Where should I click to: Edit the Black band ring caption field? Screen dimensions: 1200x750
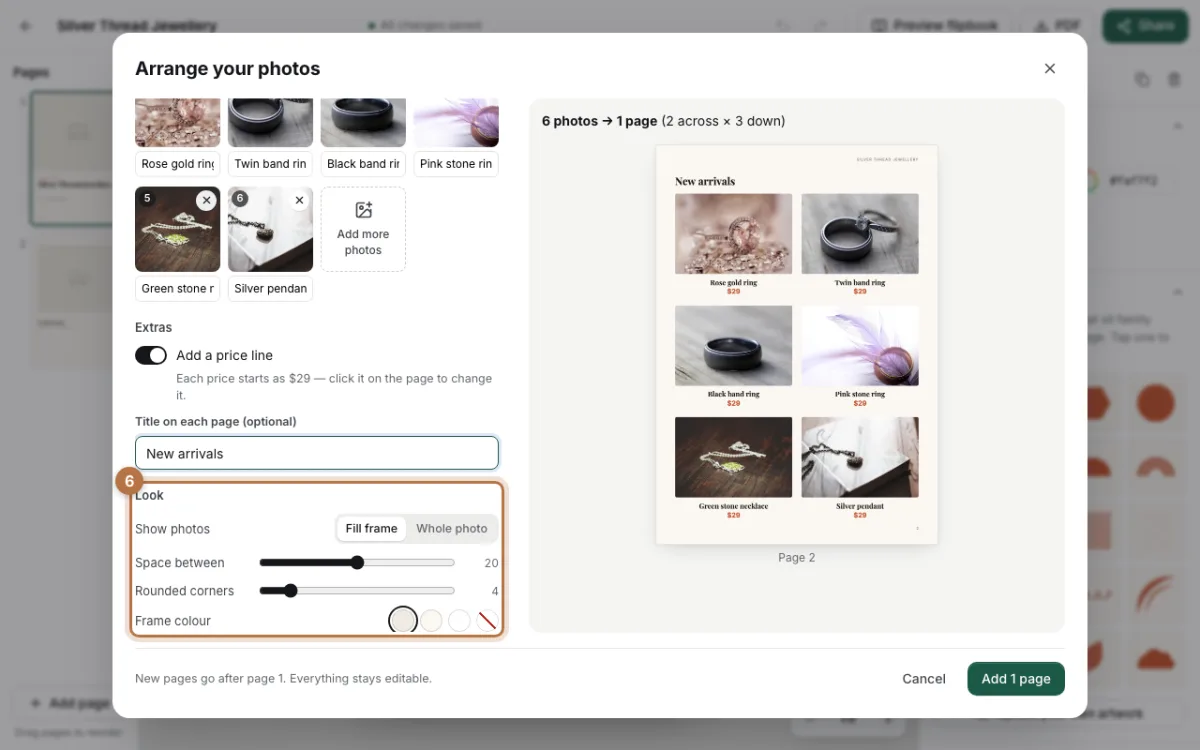coord(363,164)
